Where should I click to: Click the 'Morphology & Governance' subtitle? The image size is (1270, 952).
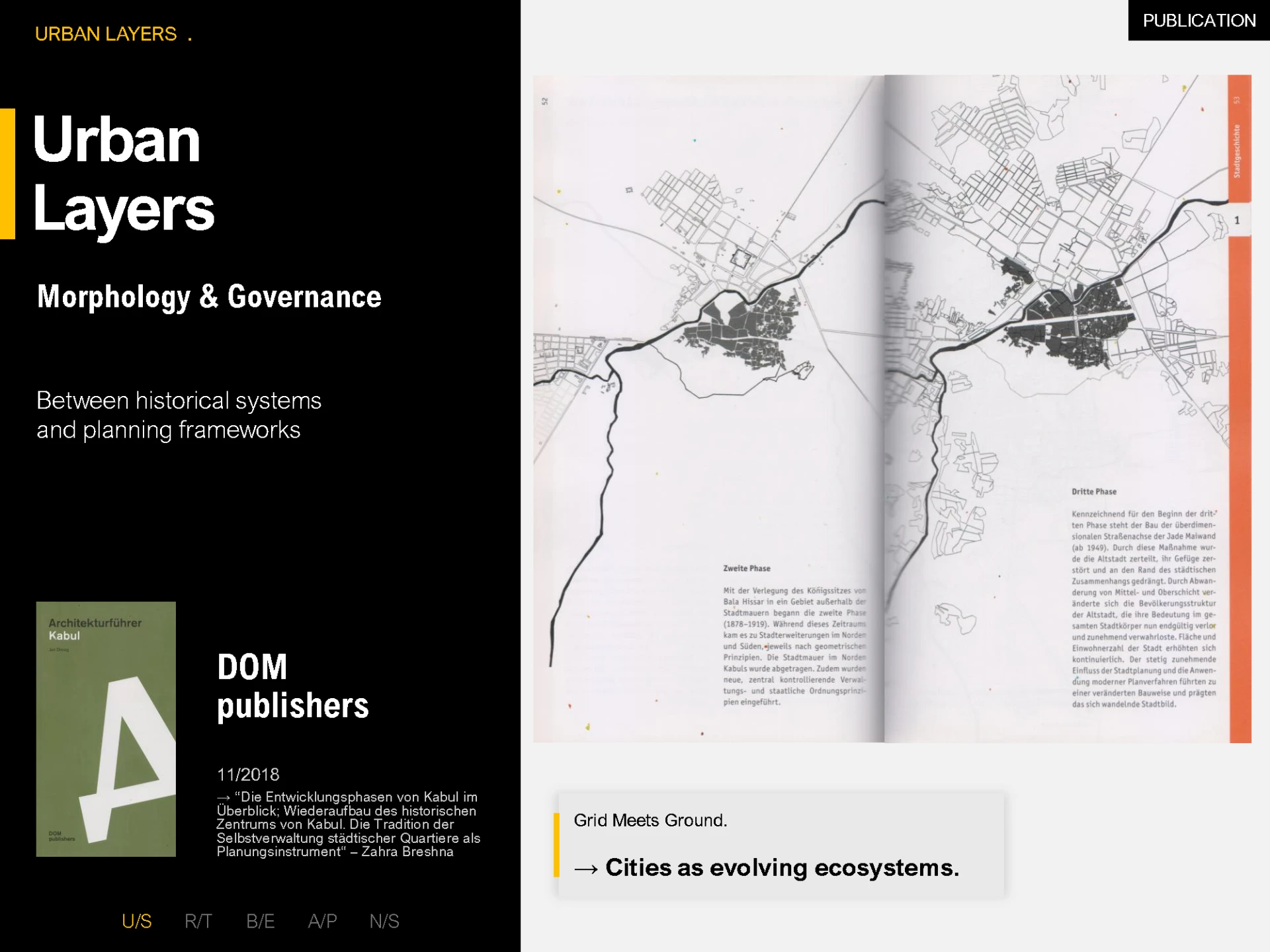point(209,296)
